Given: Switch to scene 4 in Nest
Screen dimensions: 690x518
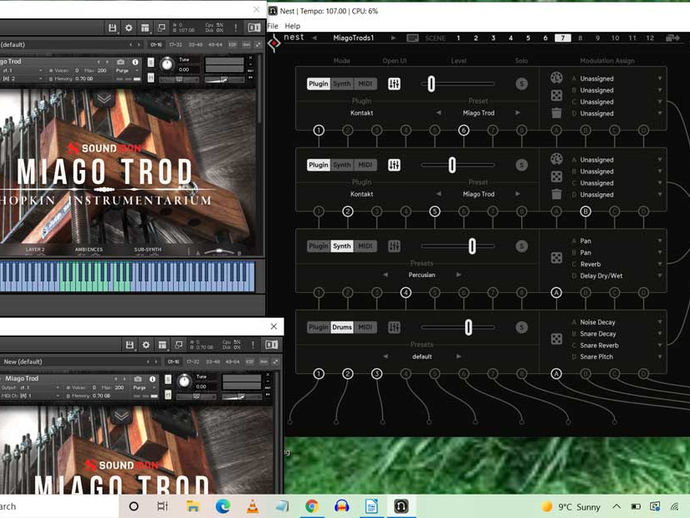Looking at the screenshot, I should (x=510, y=38).
